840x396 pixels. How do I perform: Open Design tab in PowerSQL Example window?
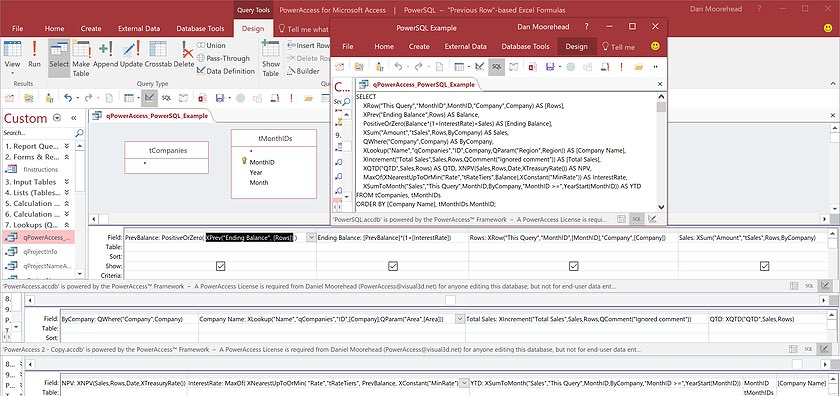(x=576, y=47)
